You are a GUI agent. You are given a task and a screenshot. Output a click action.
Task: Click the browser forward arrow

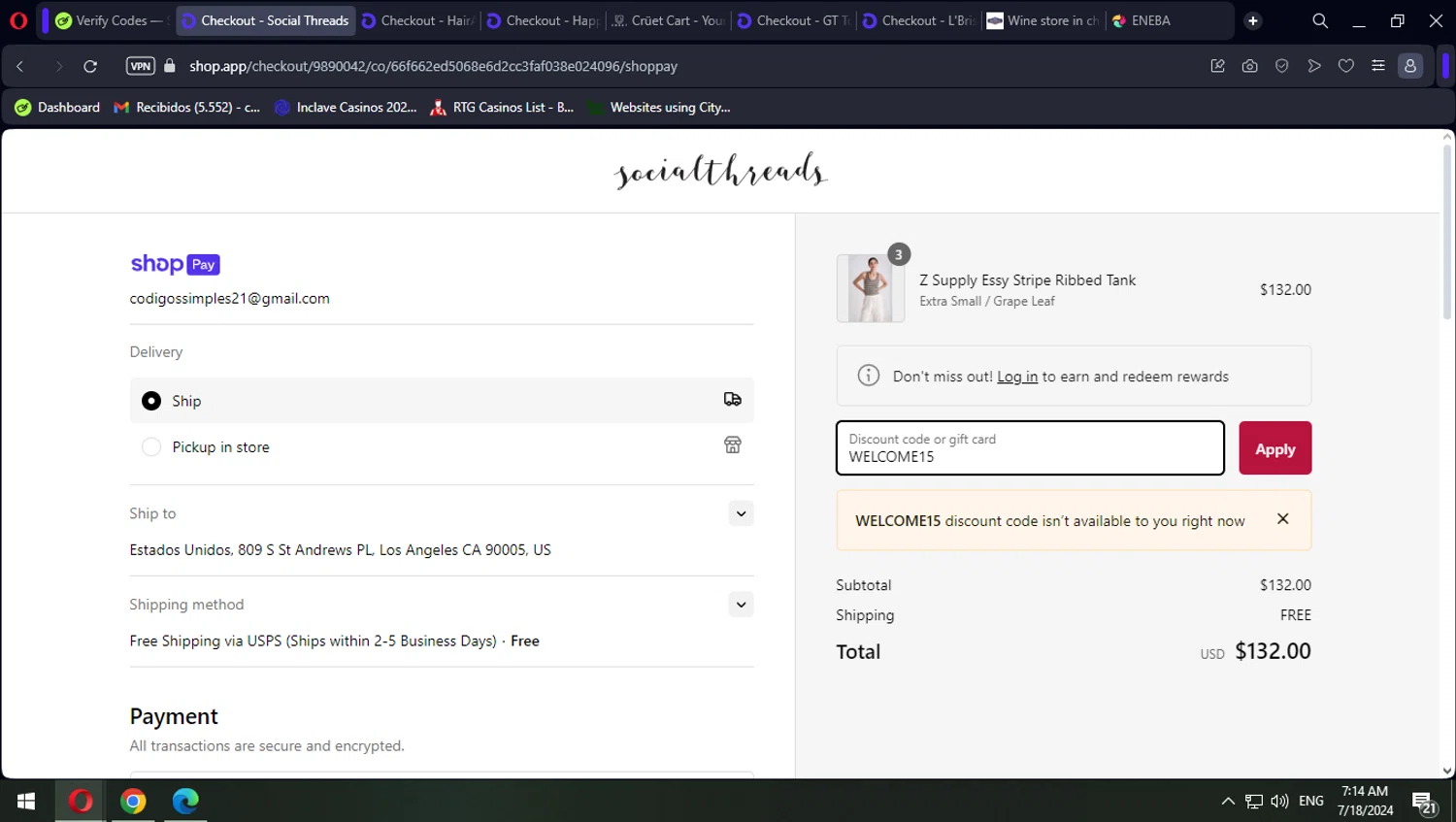coord(58,66)
